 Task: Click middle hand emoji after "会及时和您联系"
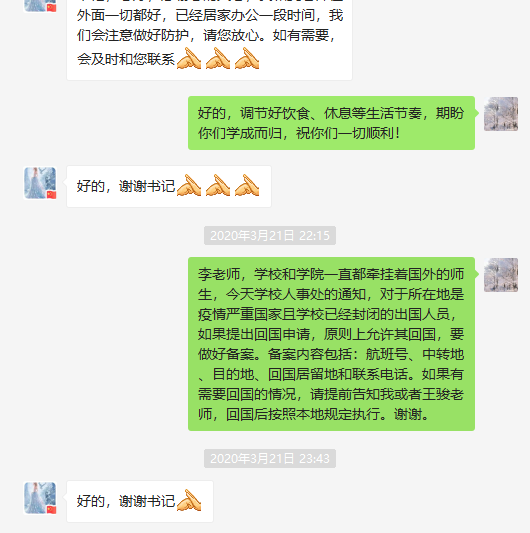218,58
